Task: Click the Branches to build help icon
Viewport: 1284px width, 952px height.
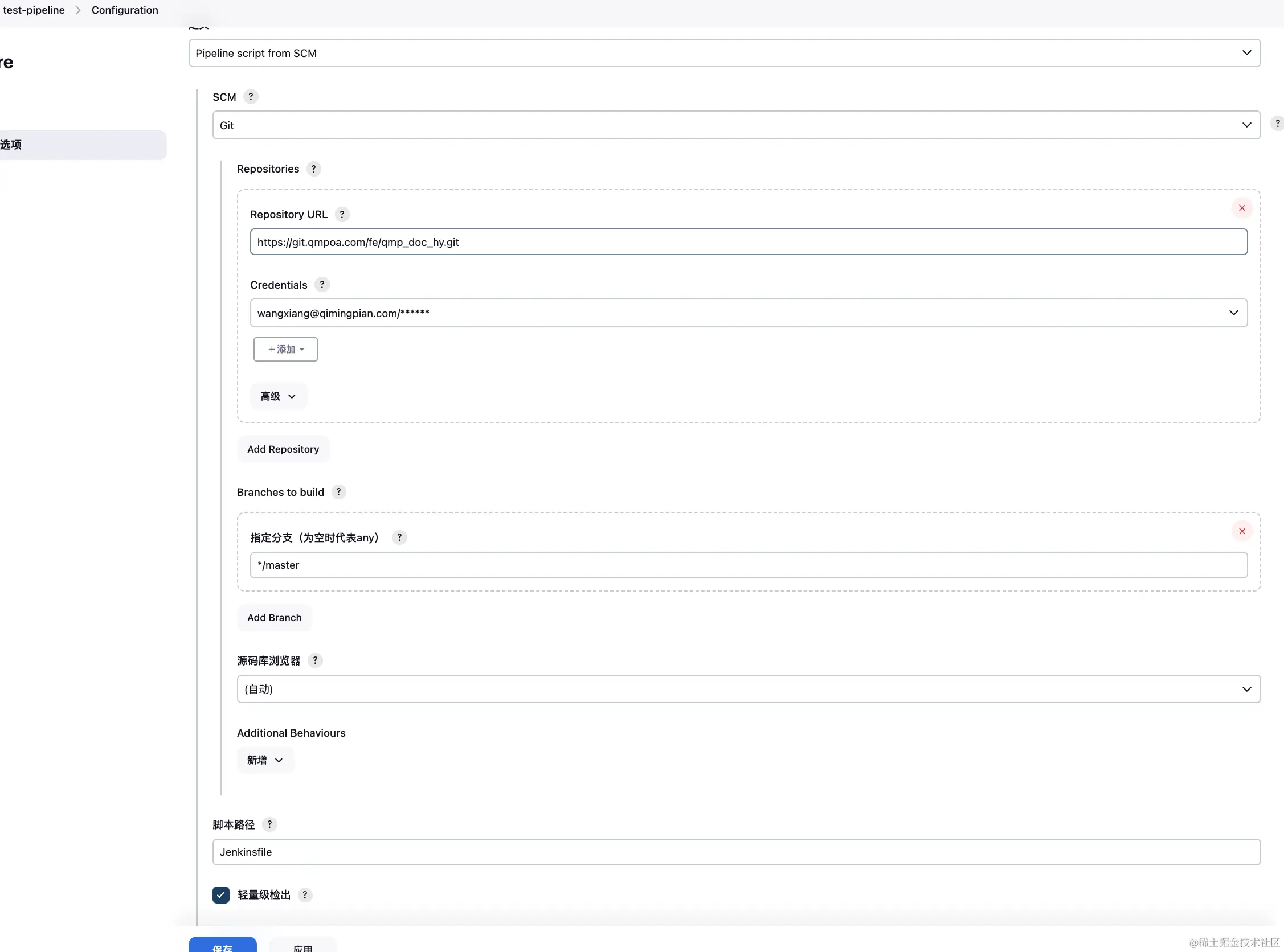Action: (x=338, y=492)
